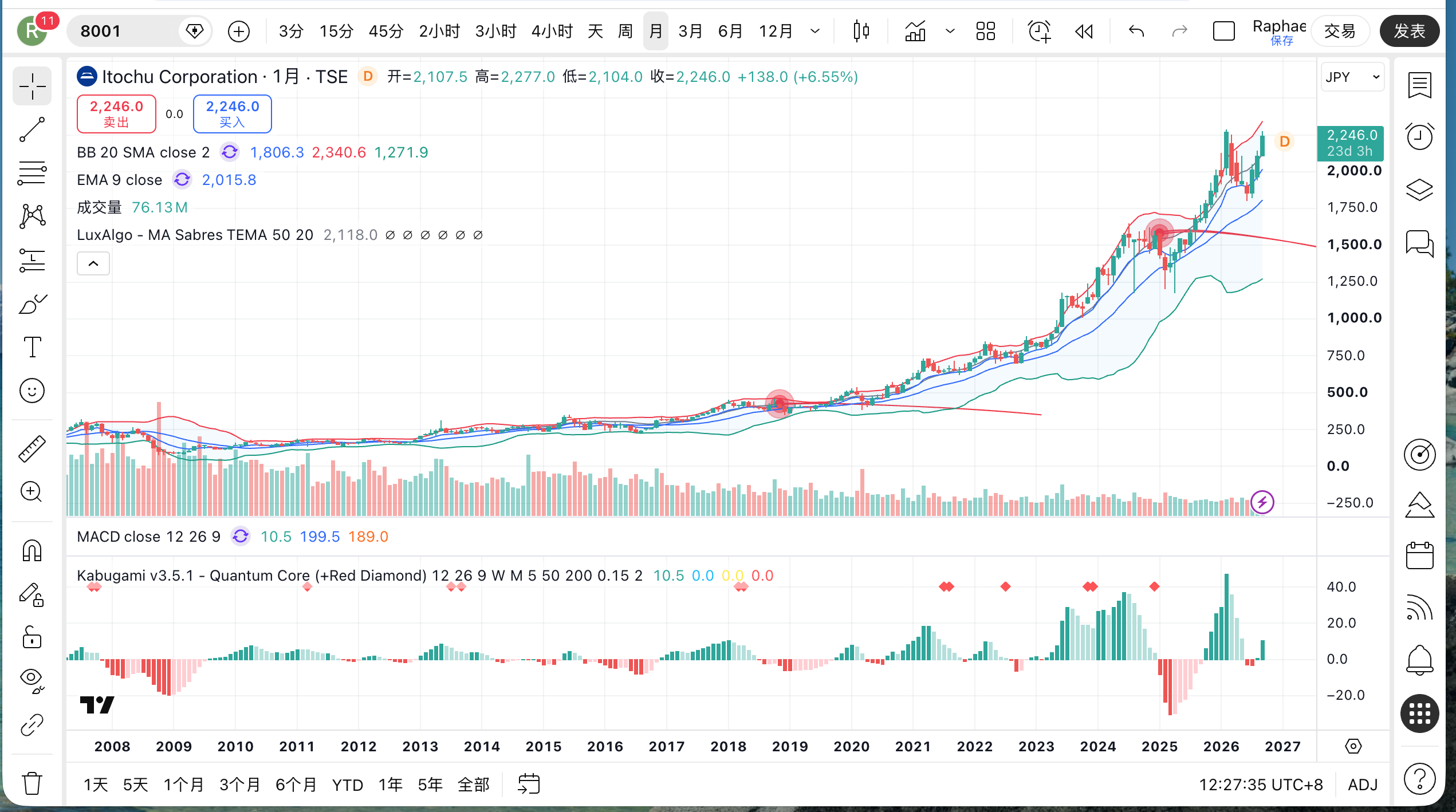Viewport: 1456px width, 812px height.
Task: Open the Fibonacci retracement tools
Action: pos(32,173)
